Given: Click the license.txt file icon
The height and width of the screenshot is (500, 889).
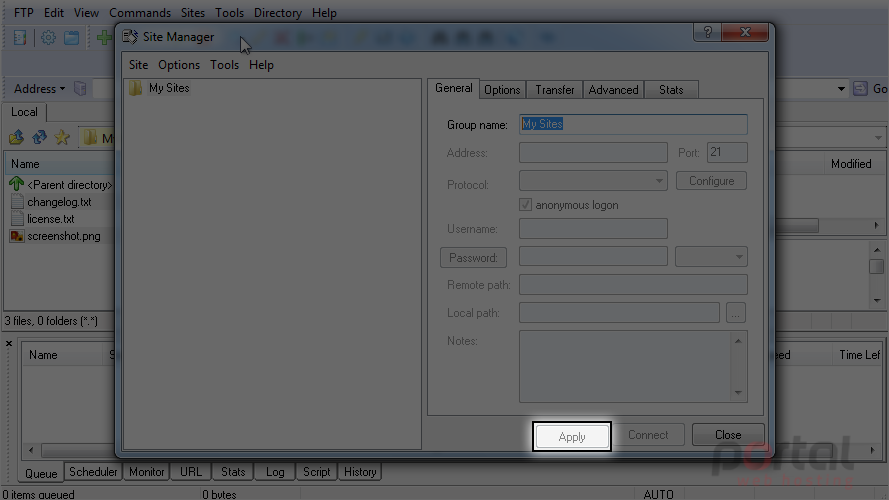Looking at the screenshot, I should coord(18,218).
